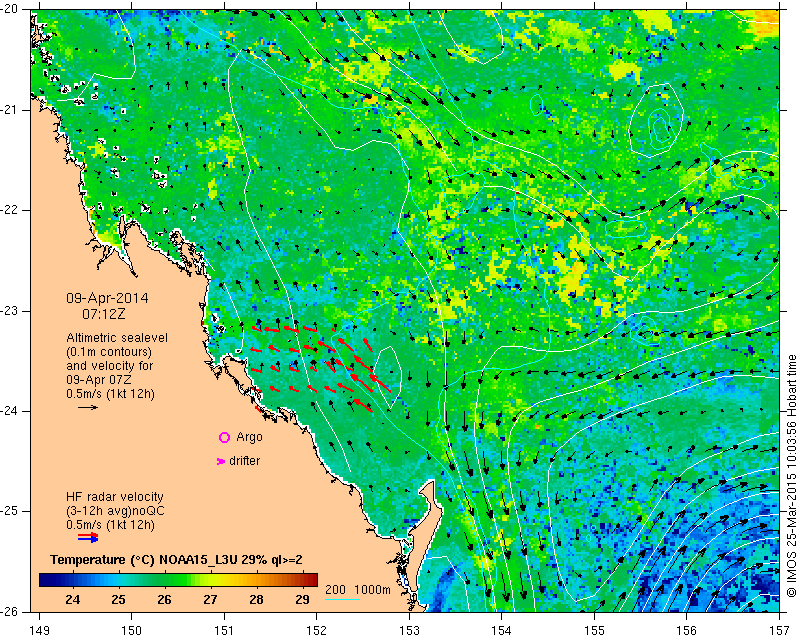Click the magenta drifter legend marker
The width and height of the screenshot is (800, 640).
(x=221, y=461)
